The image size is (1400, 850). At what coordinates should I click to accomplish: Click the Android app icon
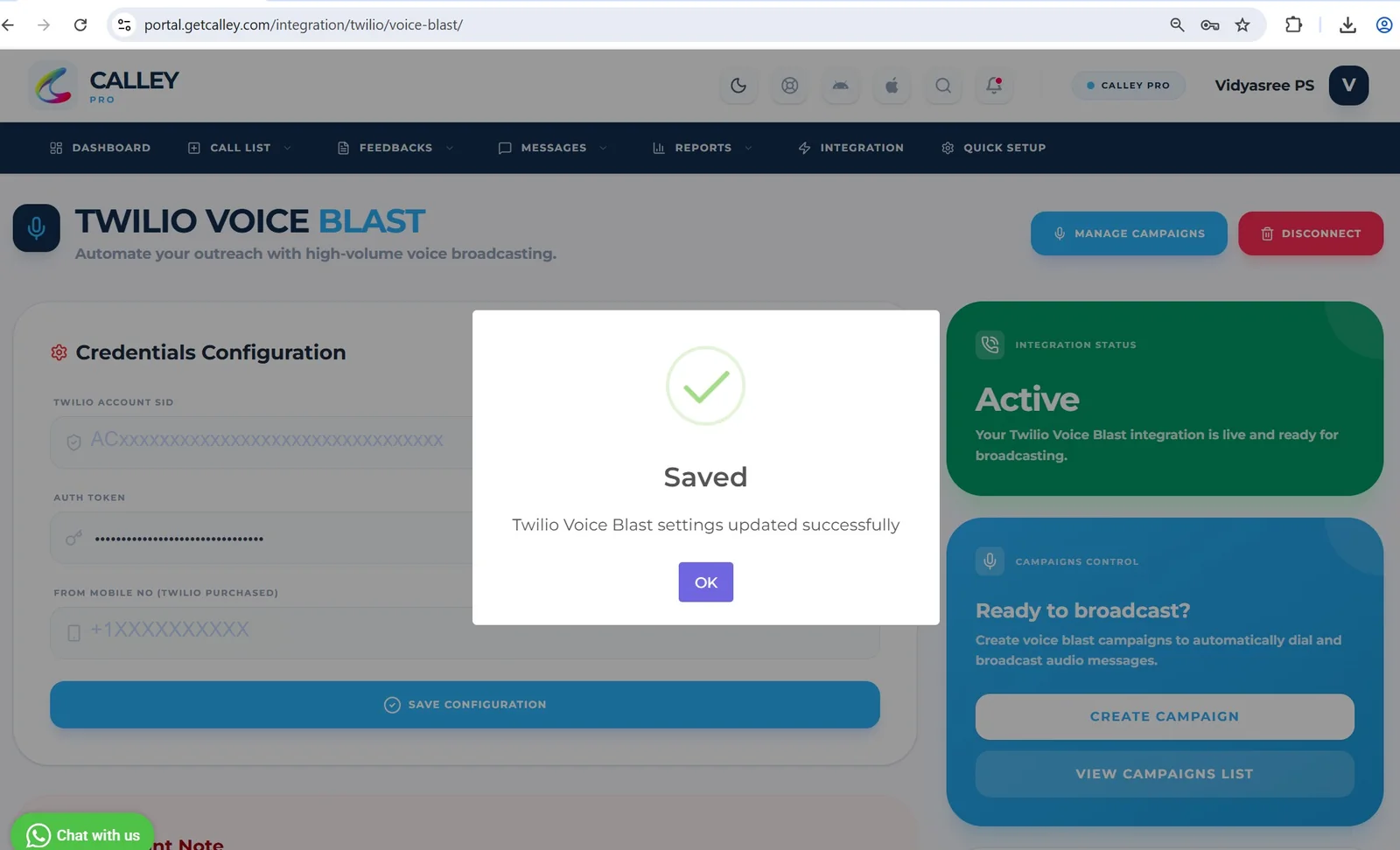tap(841, 86)
